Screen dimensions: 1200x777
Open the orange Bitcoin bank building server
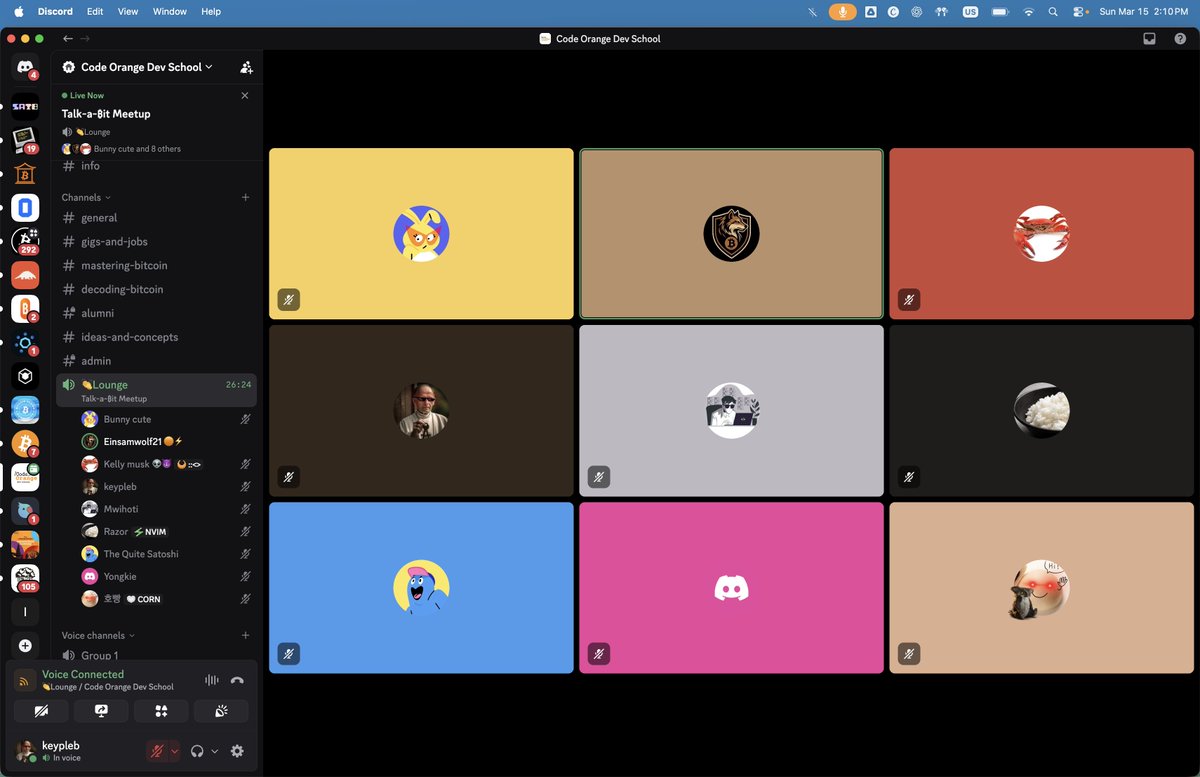(25, 174)
